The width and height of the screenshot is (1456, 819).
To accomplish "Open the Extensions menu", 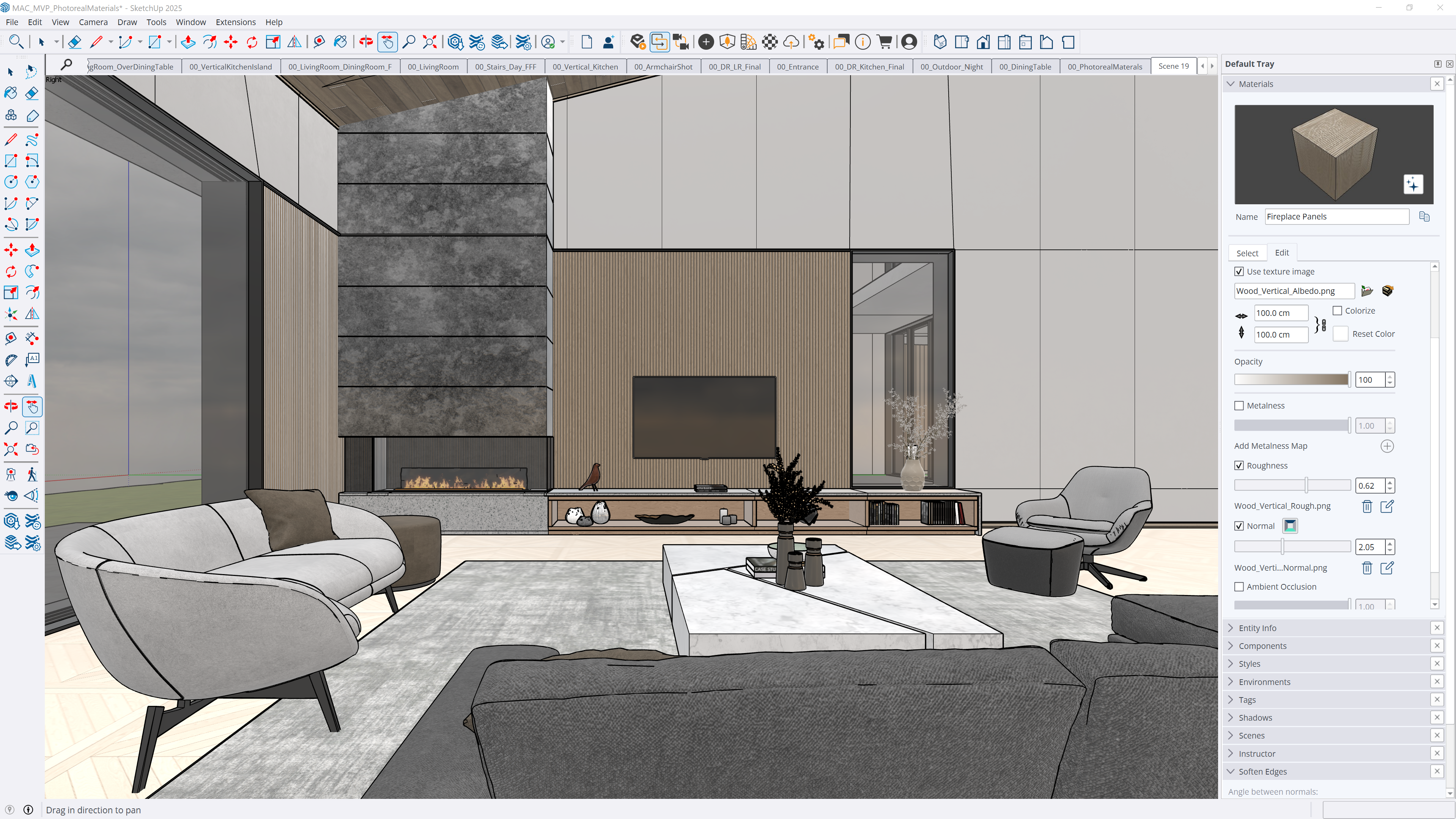I will pos(235,22).
